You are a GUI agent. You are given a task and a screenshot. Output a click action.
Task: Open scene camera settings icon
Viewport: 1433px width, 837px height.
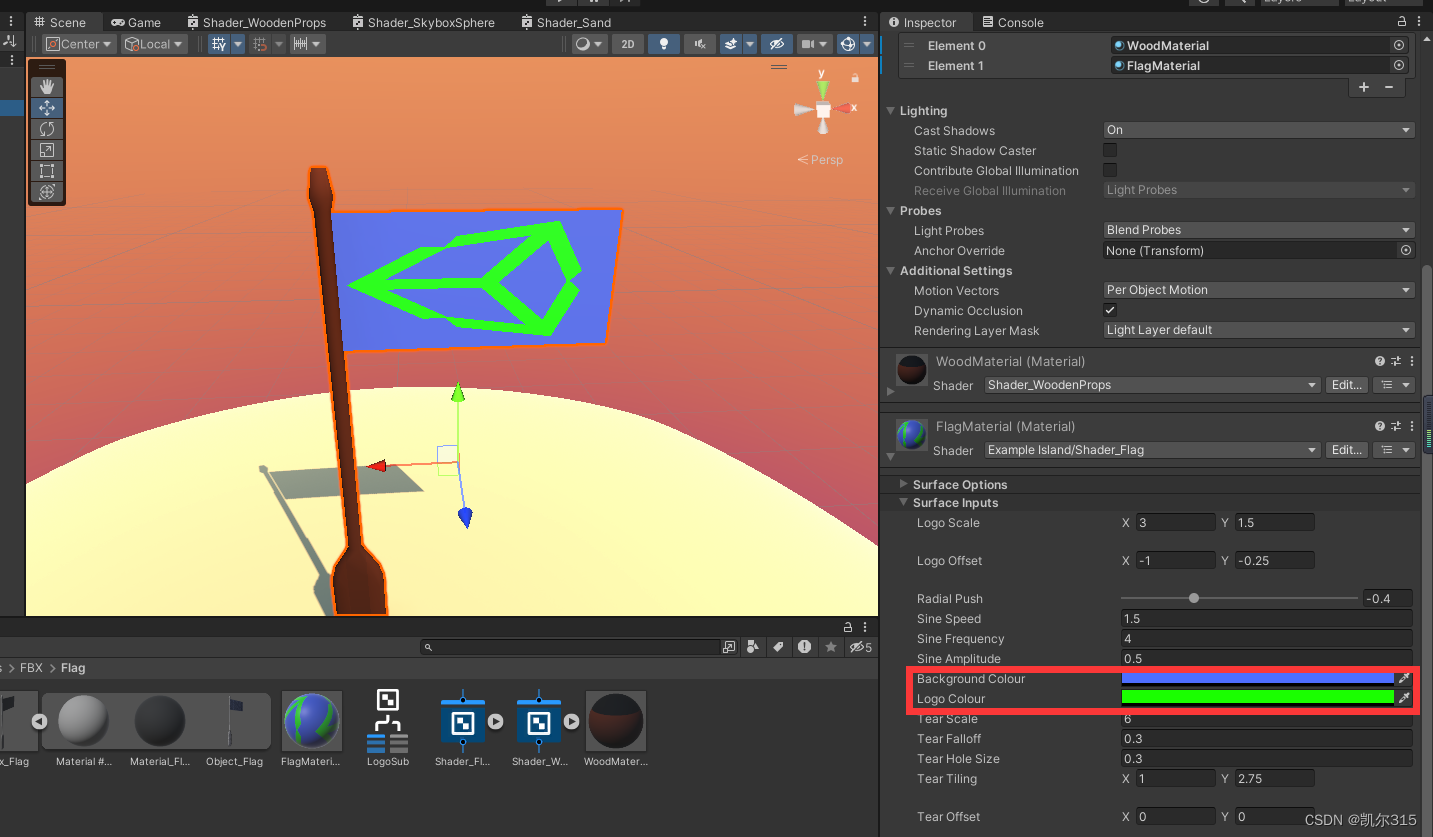[808, 44]
